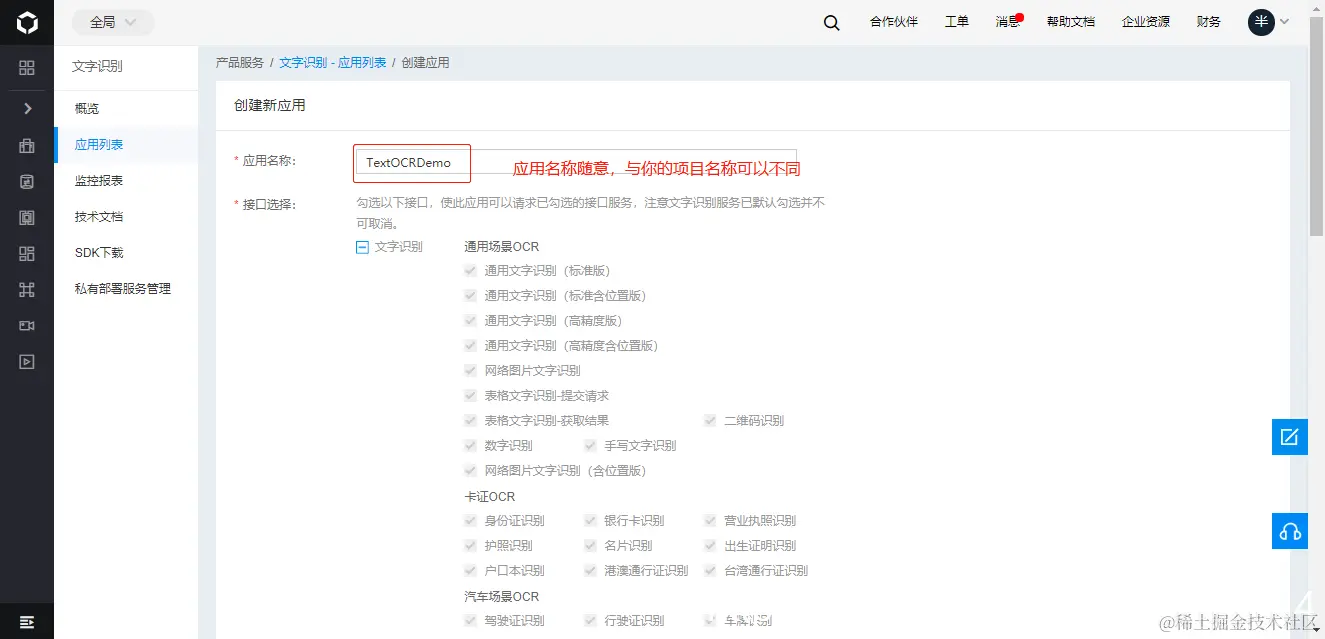This screenshot has height=639, width=1325.
Task: Open the search magnifier in the top bar
Action: pyautogui.click(x=831, y=21)
